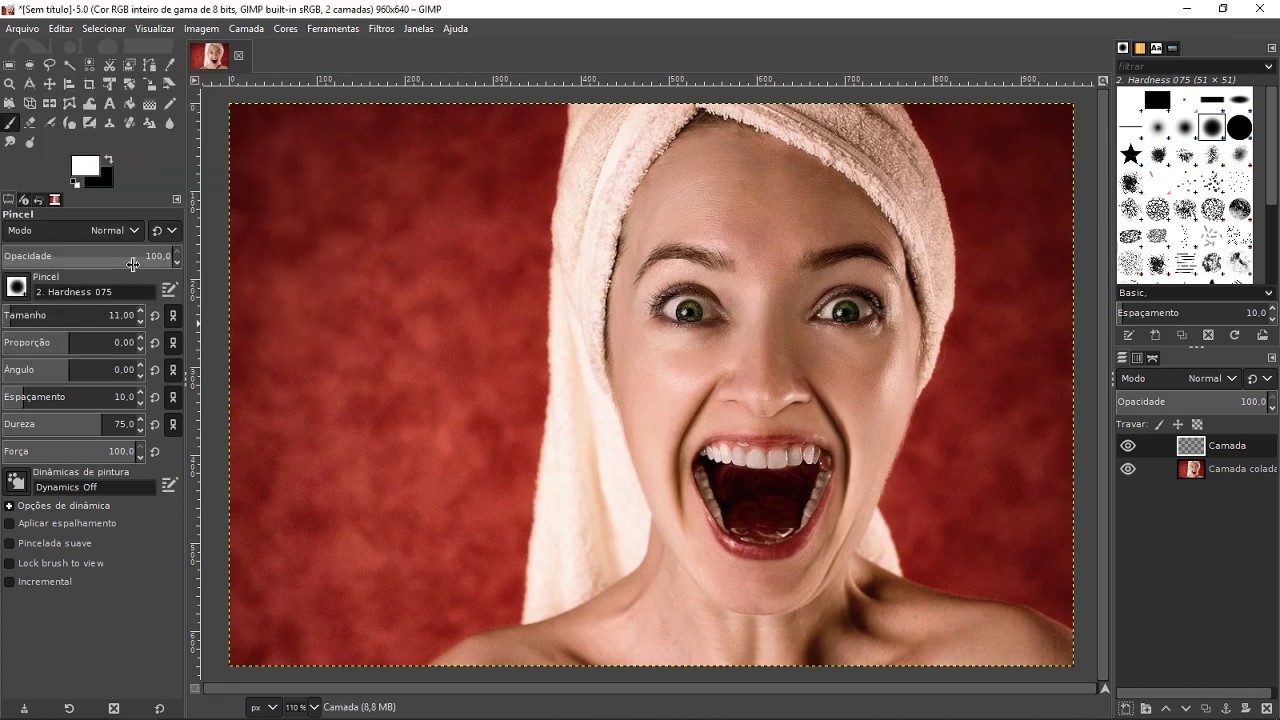The height and width of the screenshot is (720, 1280).
Task: Enable Incremental checkbox
Action: tap(10, 582)
